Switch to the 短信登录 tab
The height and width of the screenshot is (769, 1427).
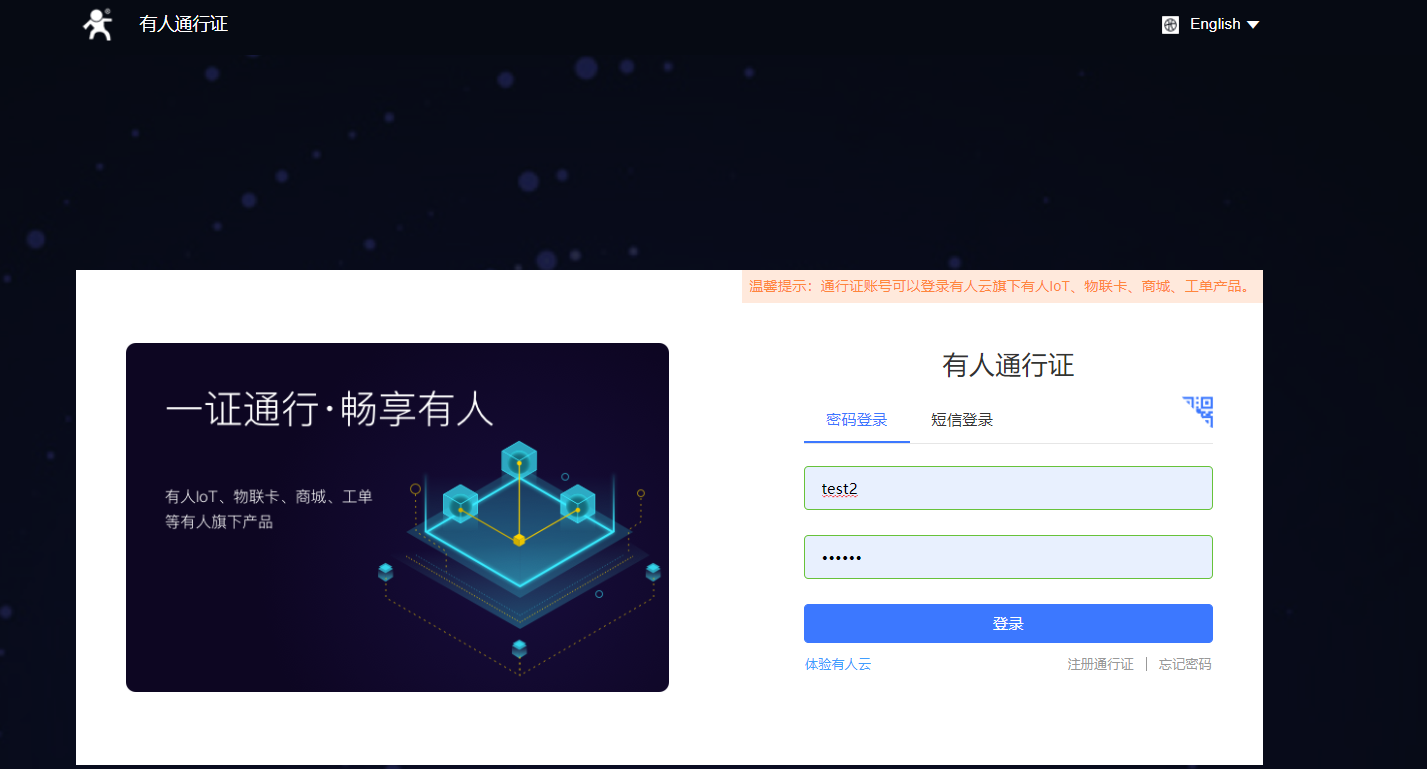[x=962, y=420]
